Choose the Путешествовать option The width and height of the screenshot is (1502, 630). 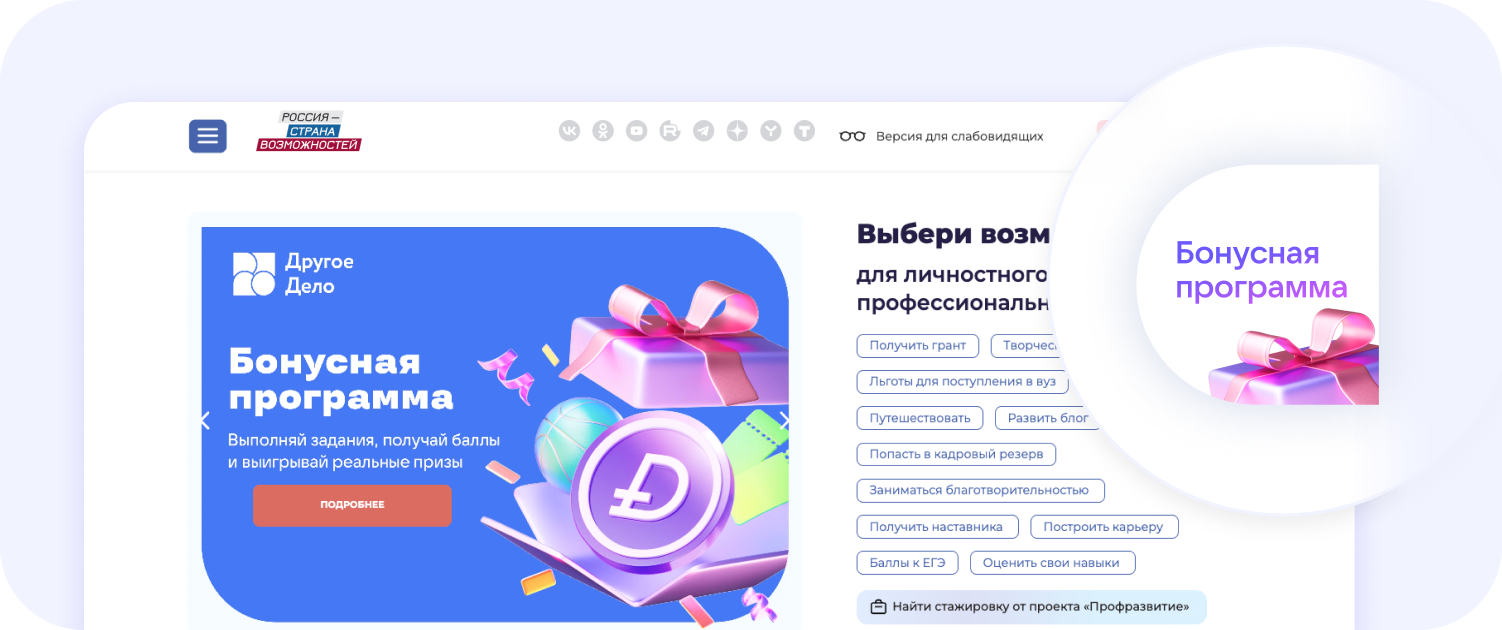[x=920, y=418]
